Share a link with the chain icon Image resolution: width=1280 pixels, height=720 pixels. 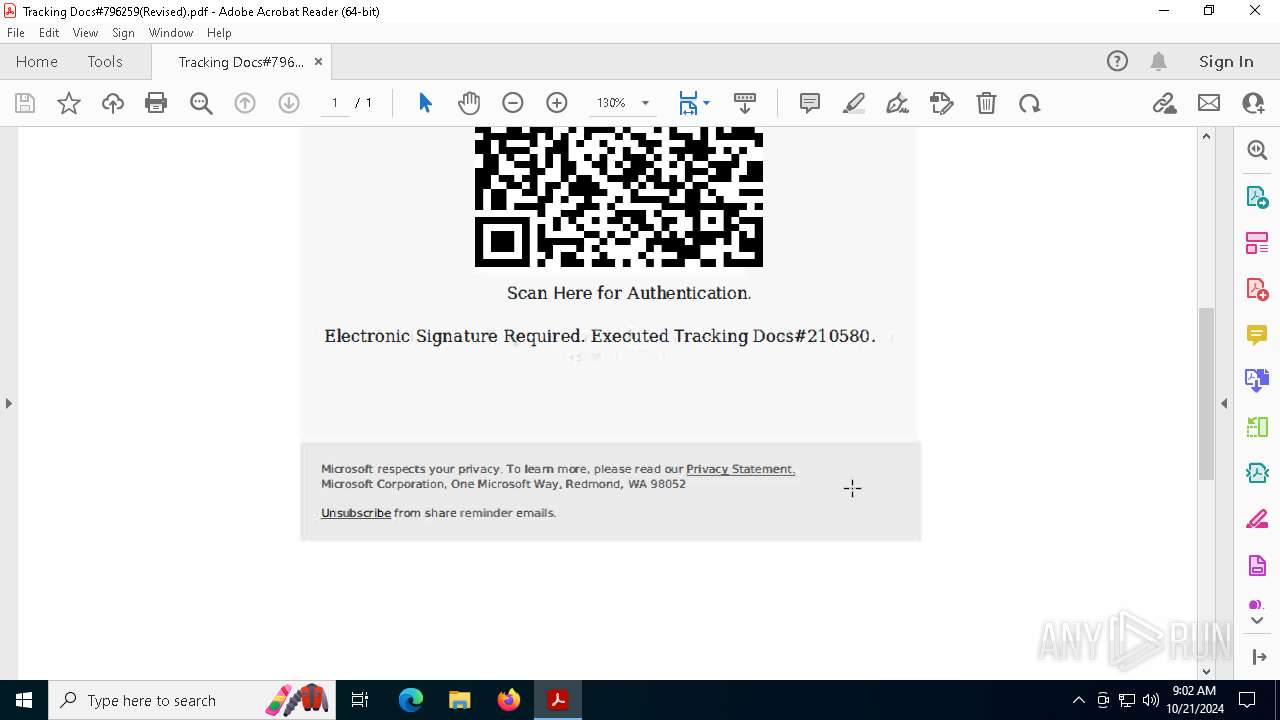pyautogui.click(x=1164, y=103)
